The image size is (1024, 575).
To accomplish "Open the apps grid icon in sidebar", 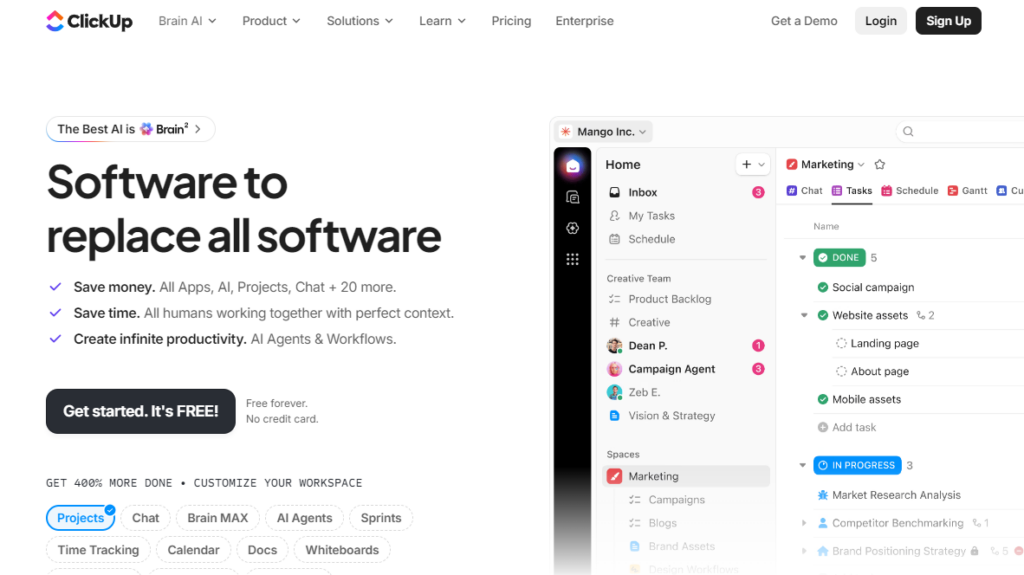I will (573, 259).
